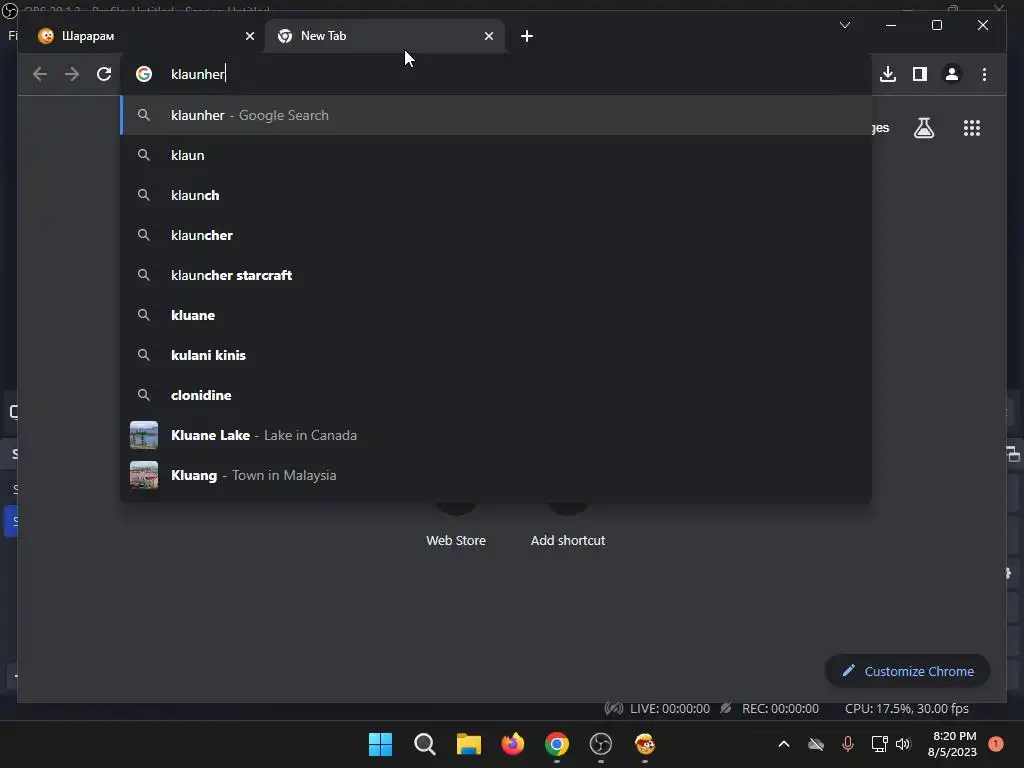Click the Kluane Lake thumbnail image
Screen dimensions: 1024x768
click(x=144, y=435)
